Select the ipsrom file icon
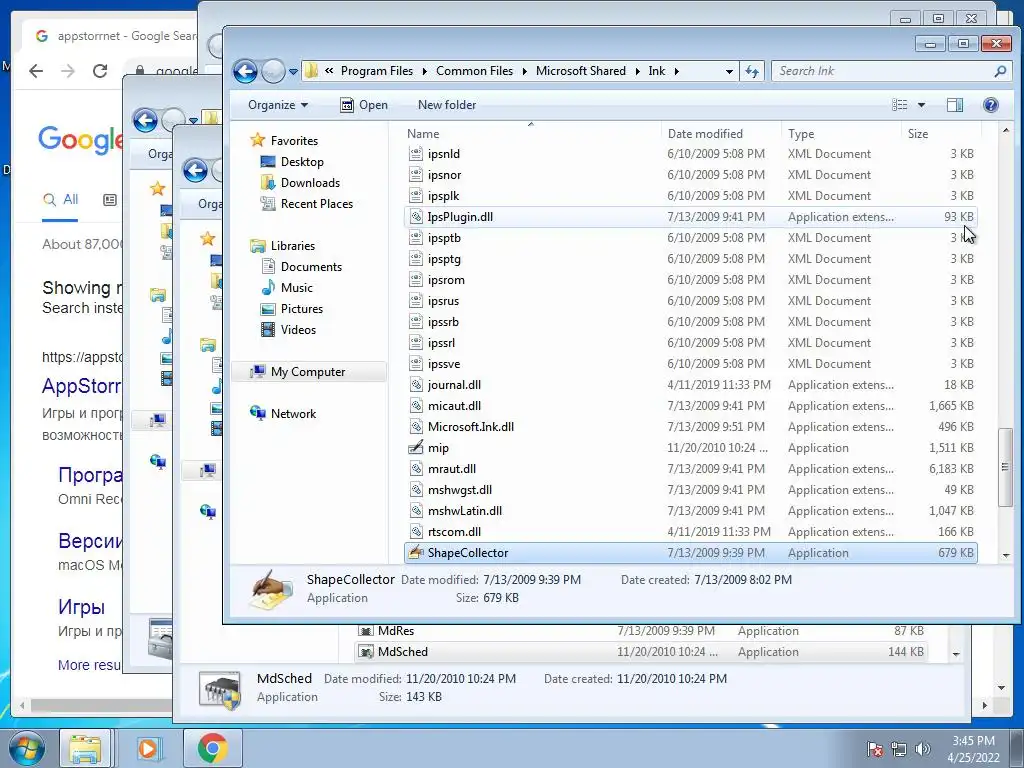The height and width of the screenshot is (768, 1024). [416, 280]
